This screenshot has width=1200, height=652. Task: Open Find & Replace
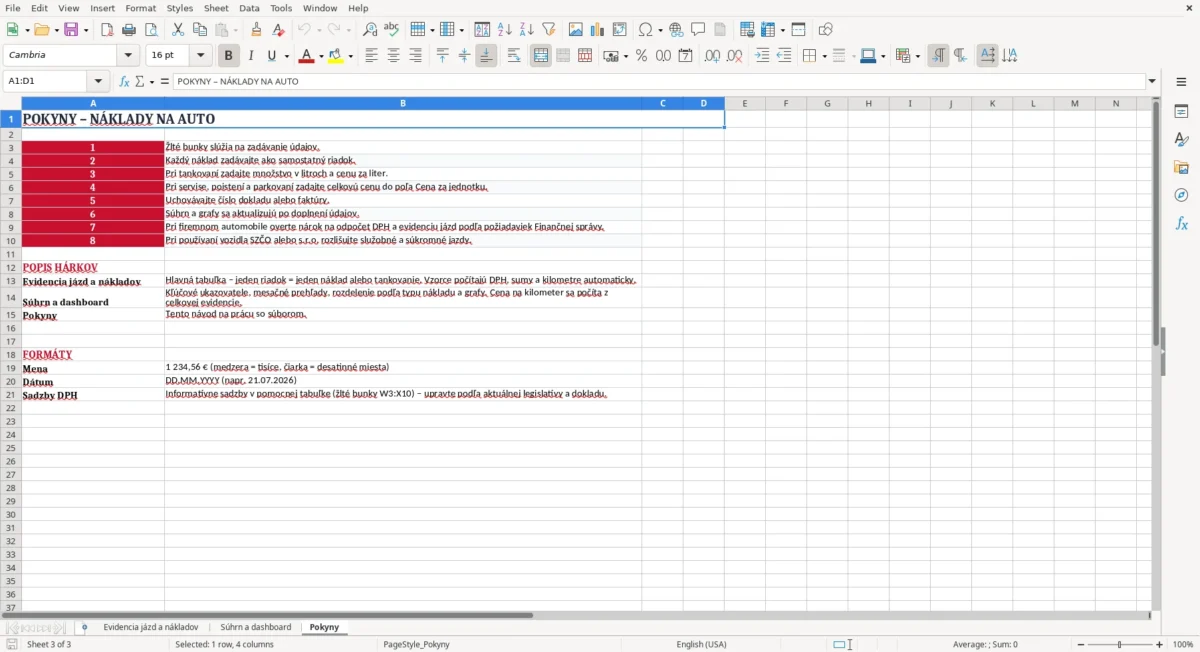[370, 30]
